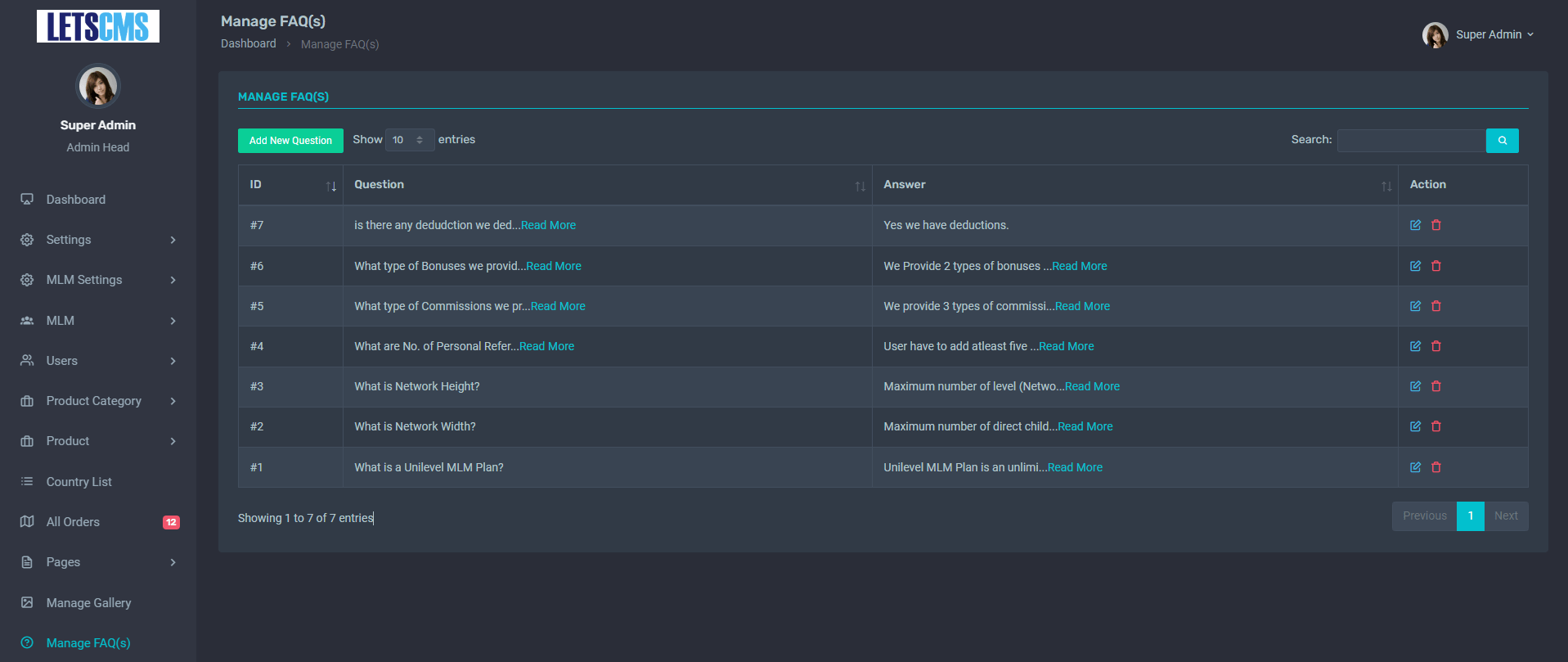
Task: Sort table by Question column
Action: [860, 186]
